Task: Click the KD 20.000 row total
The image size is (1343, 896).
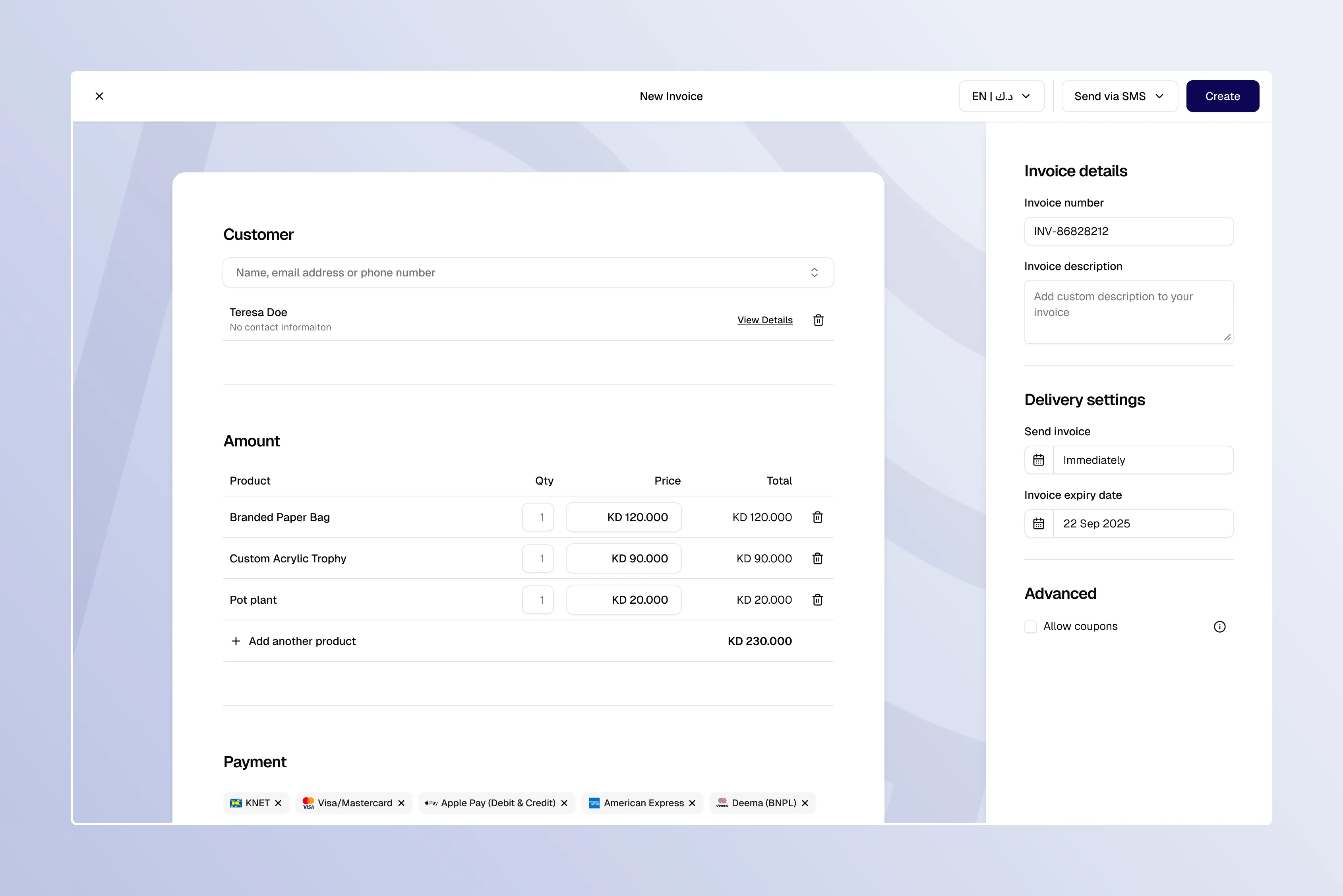Action: 764,599
